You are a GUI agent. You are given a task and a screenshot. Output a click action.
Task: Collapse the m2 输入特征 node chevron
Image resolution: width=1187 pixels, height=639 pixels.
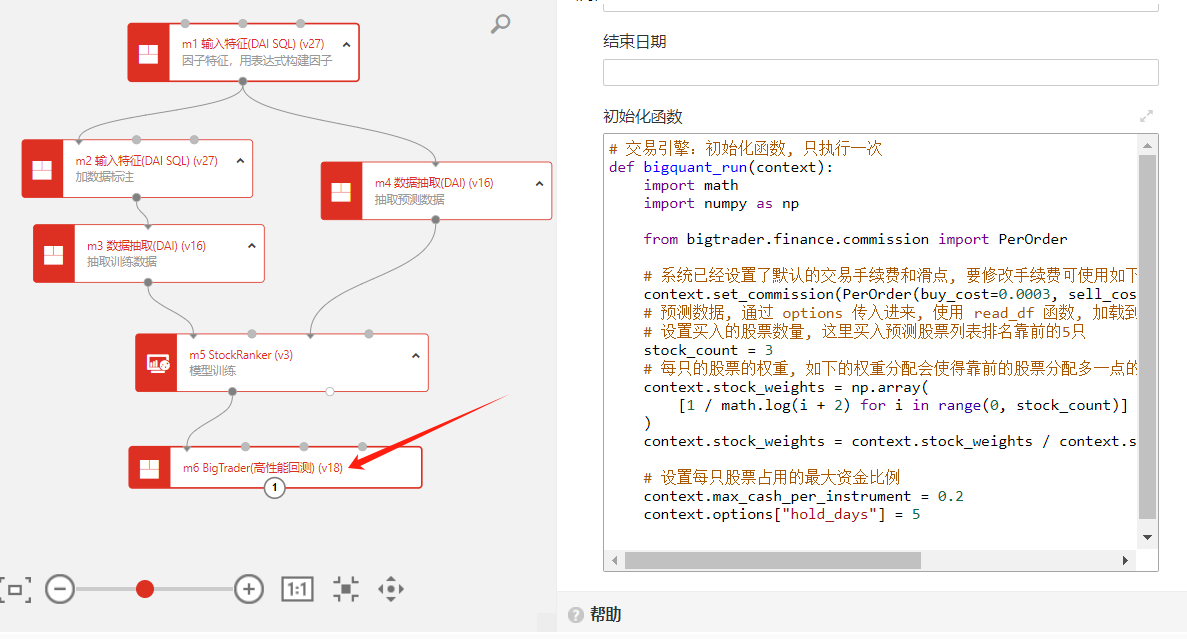pyautogui.click(x=240, y=161)
